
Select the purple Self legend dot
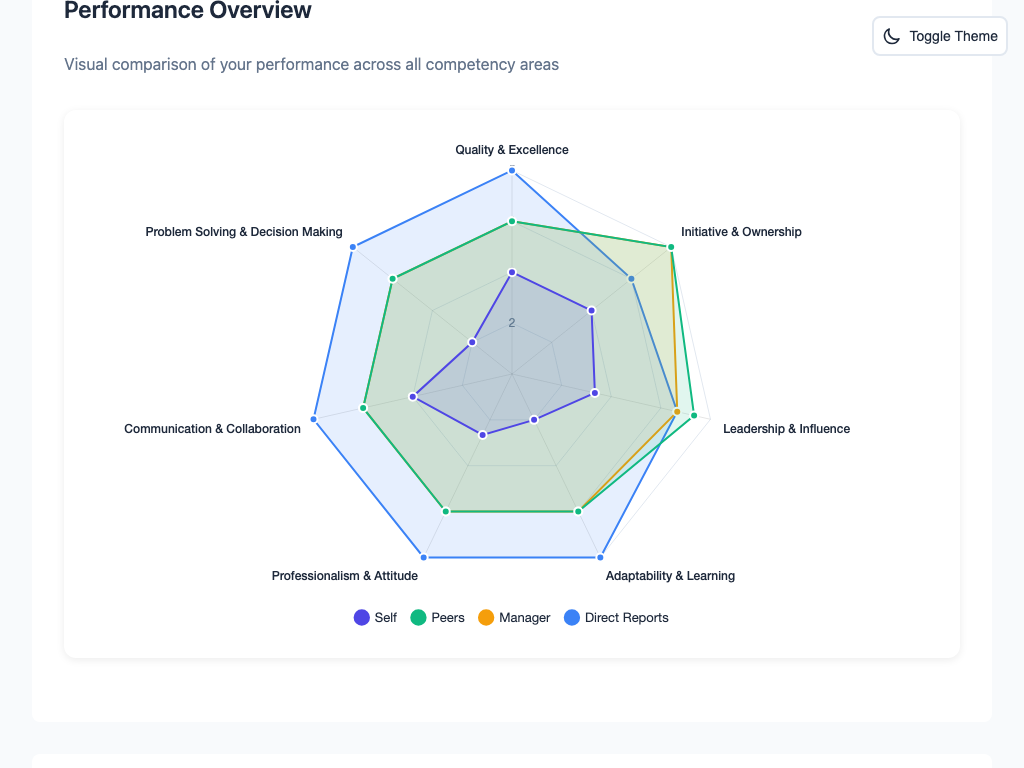point(360,617)
